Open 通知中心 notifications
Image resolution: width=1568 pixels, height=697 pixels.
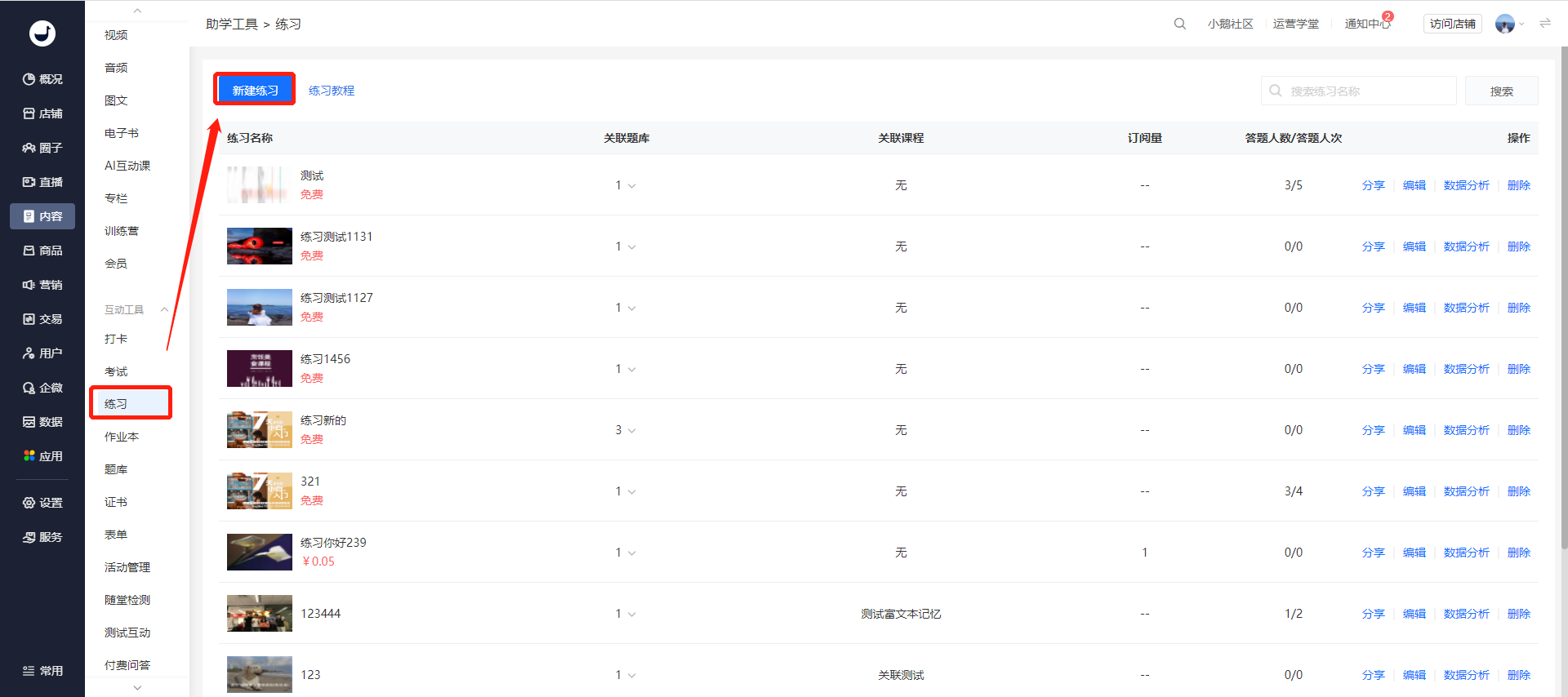(1368, 24)
